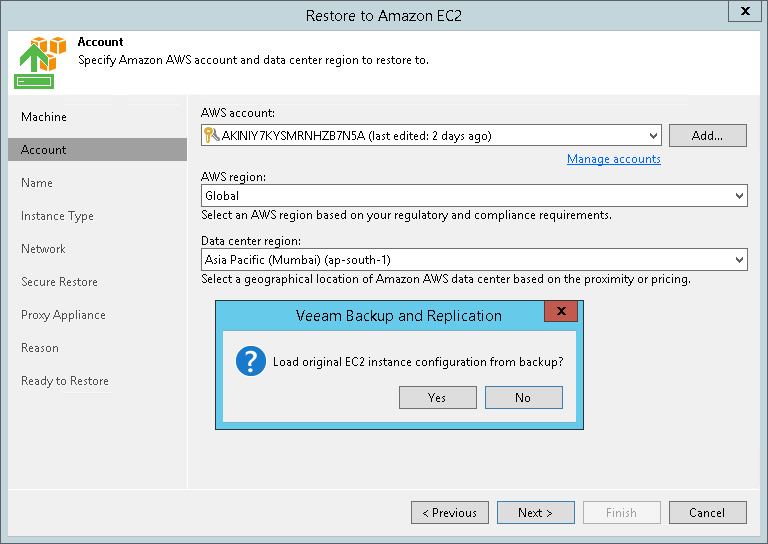Image resolution: width=768 pixels, height=544 pixels.
Task: Open the Manage accounts link
Action: [613, 159]
